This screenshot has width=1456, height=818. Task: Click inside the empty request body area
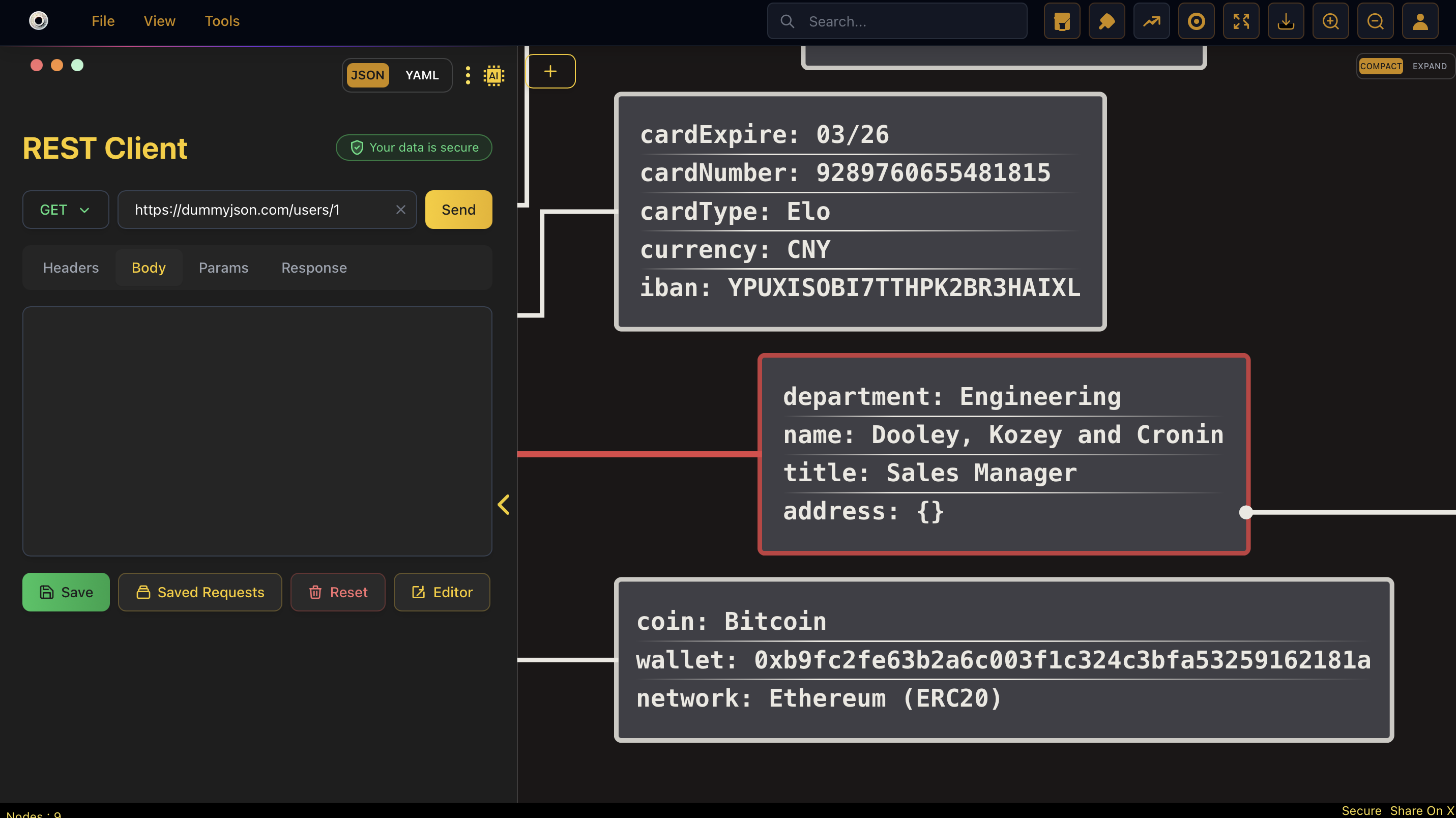tap(257, 431)
